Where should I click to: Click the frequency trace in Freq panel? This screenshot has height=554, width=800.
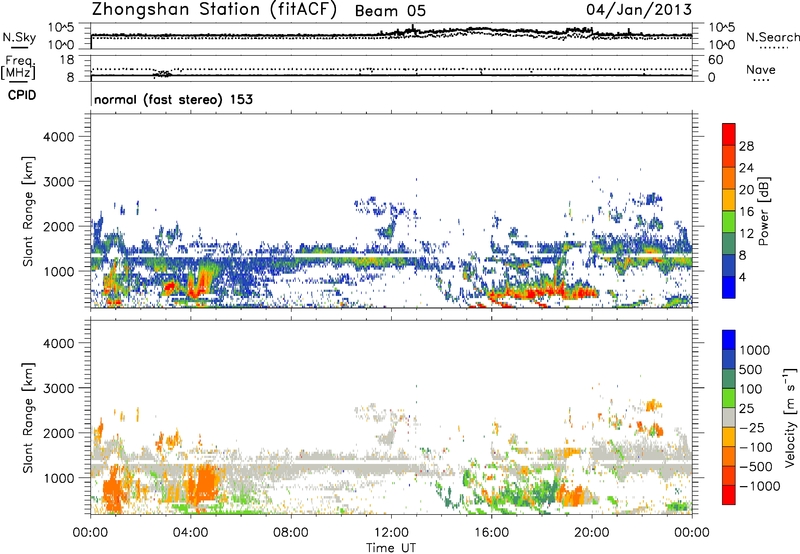[x=391, y=75]
